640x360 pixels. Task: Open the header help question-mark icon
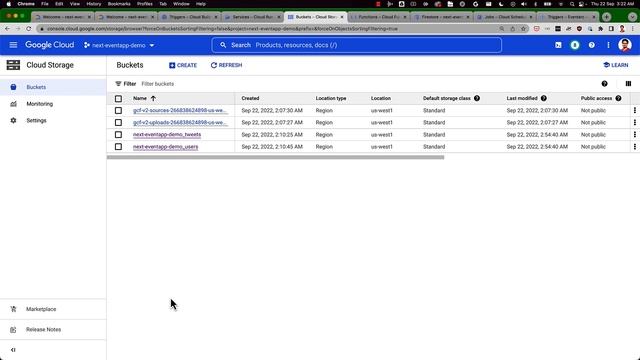click(591, 45)
